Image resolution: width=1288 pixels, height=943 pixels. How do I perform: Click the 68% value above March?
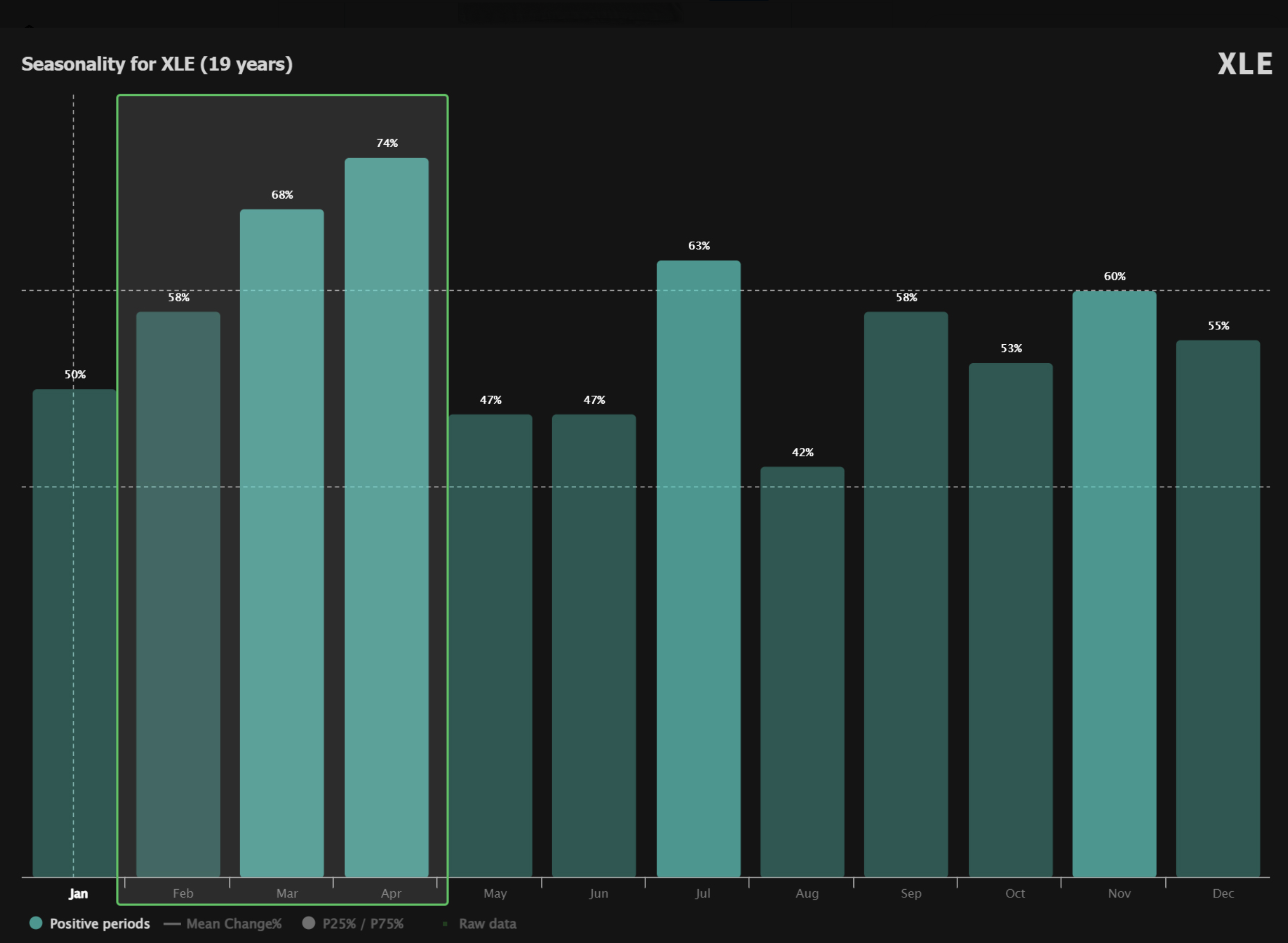(x=282, y=194)
